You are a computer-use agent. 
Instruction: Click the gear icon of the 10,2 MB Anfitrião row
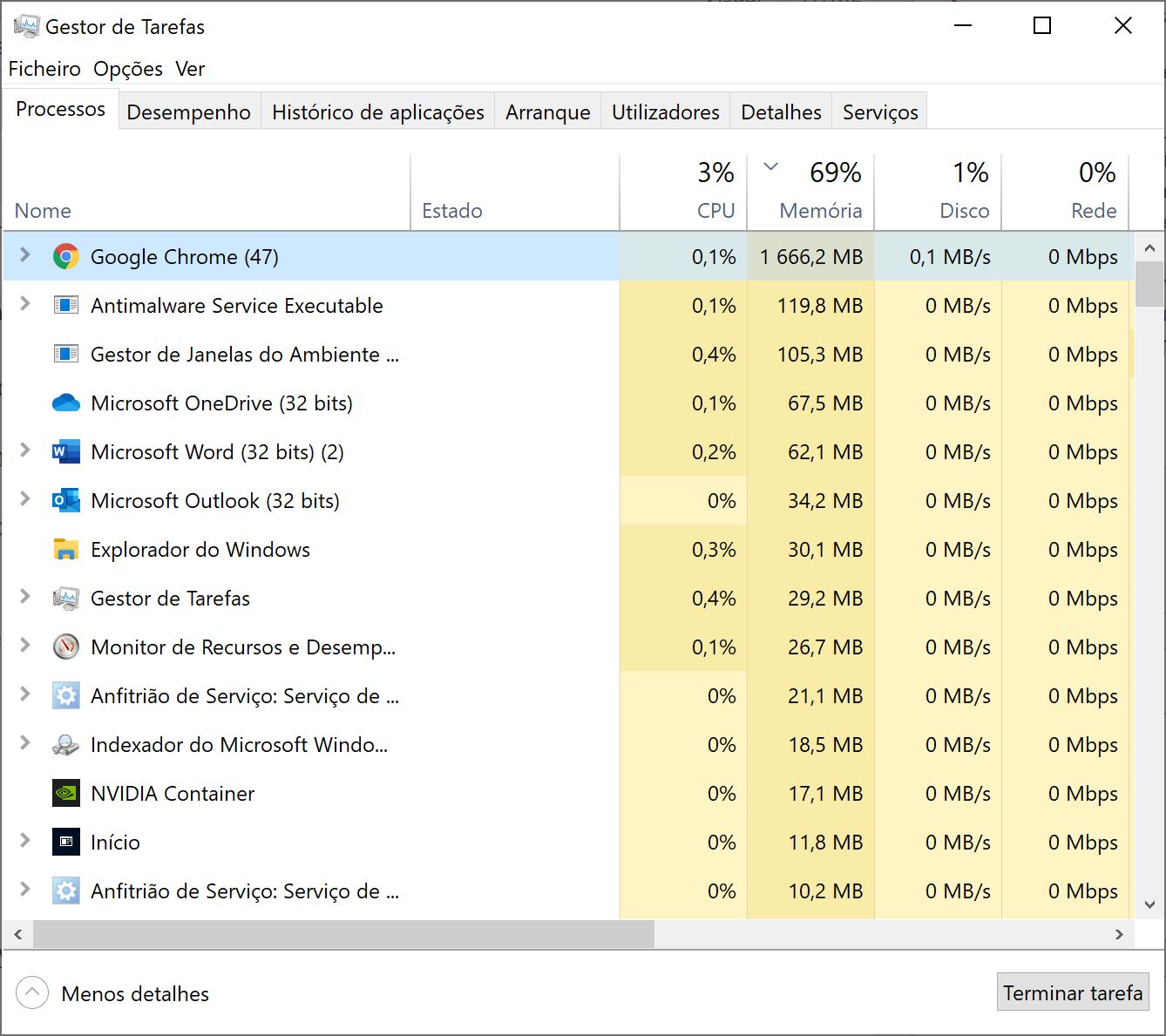tap(66, 891)
